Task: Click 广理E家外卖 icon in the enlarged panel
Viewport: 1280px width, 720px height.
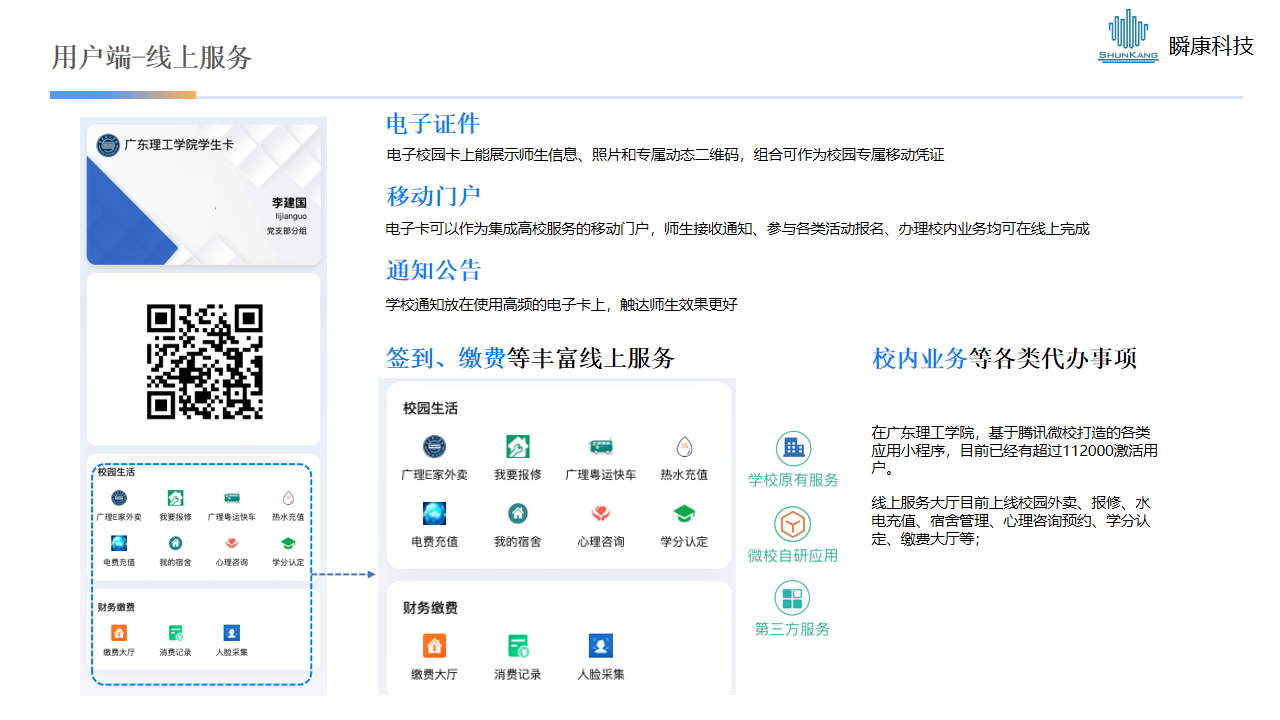Action: click(x=434, y=447)
